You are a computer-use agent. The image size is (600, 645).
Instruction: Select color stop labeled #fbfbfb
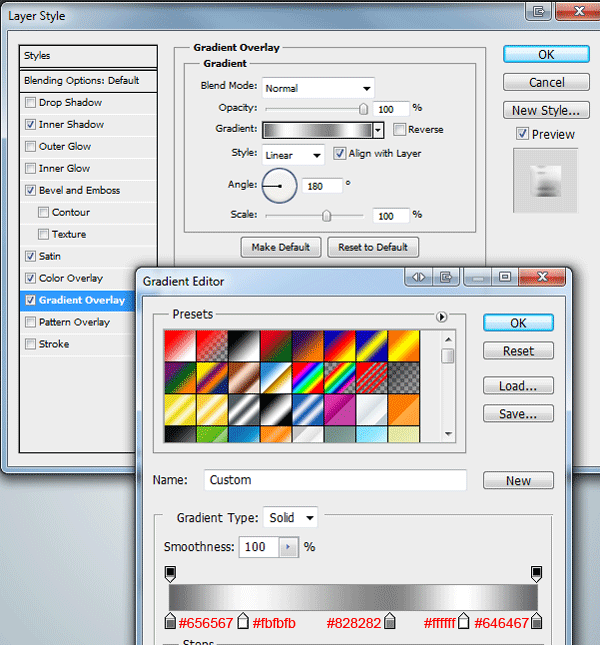click(243, 621)
